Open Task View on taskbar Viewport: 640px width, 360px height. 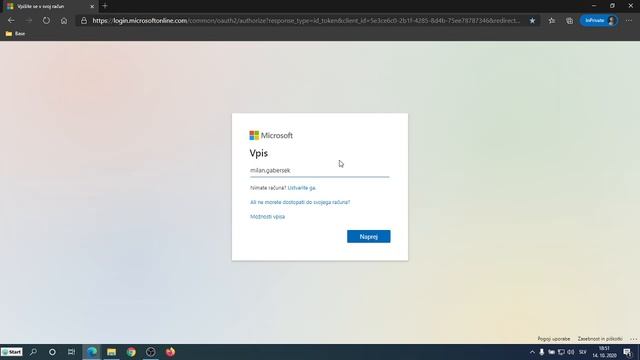pos(71,352)
